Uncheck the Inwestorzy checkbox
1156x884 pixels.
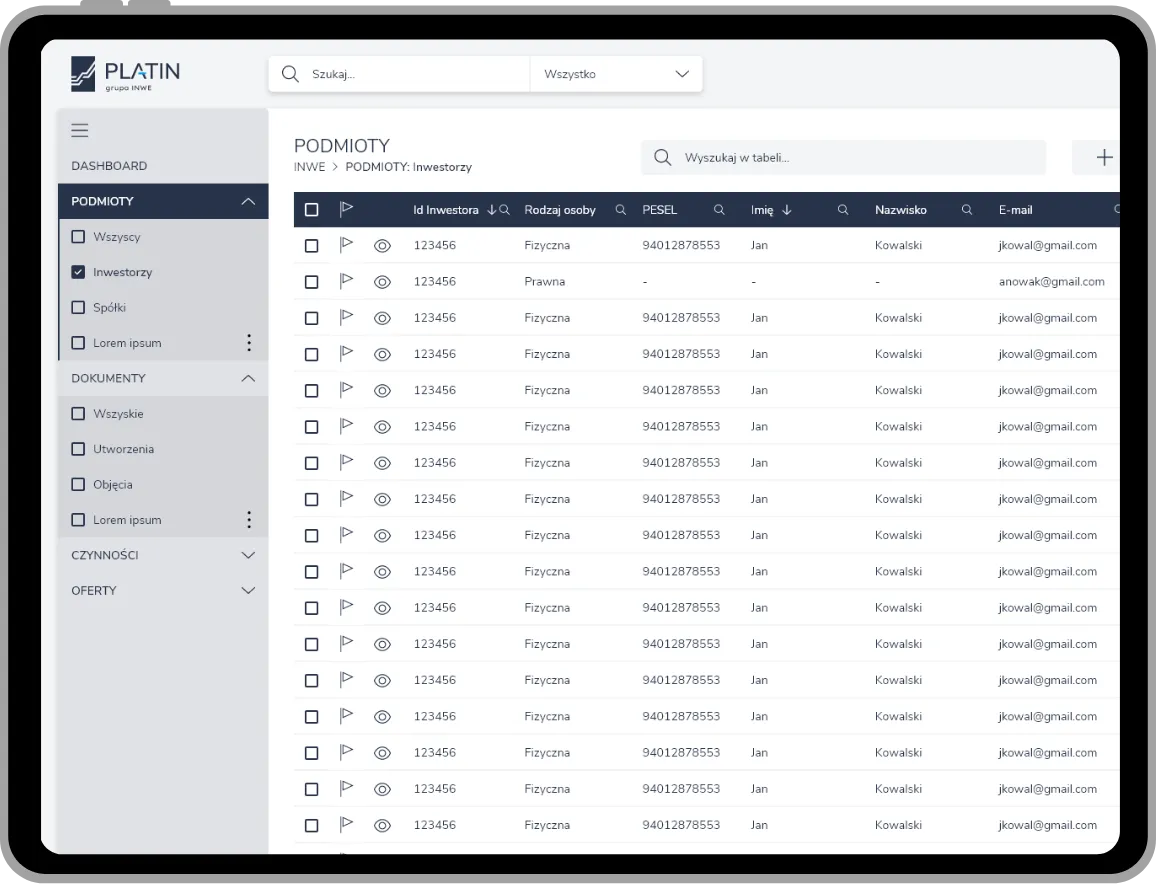point(78,272)
